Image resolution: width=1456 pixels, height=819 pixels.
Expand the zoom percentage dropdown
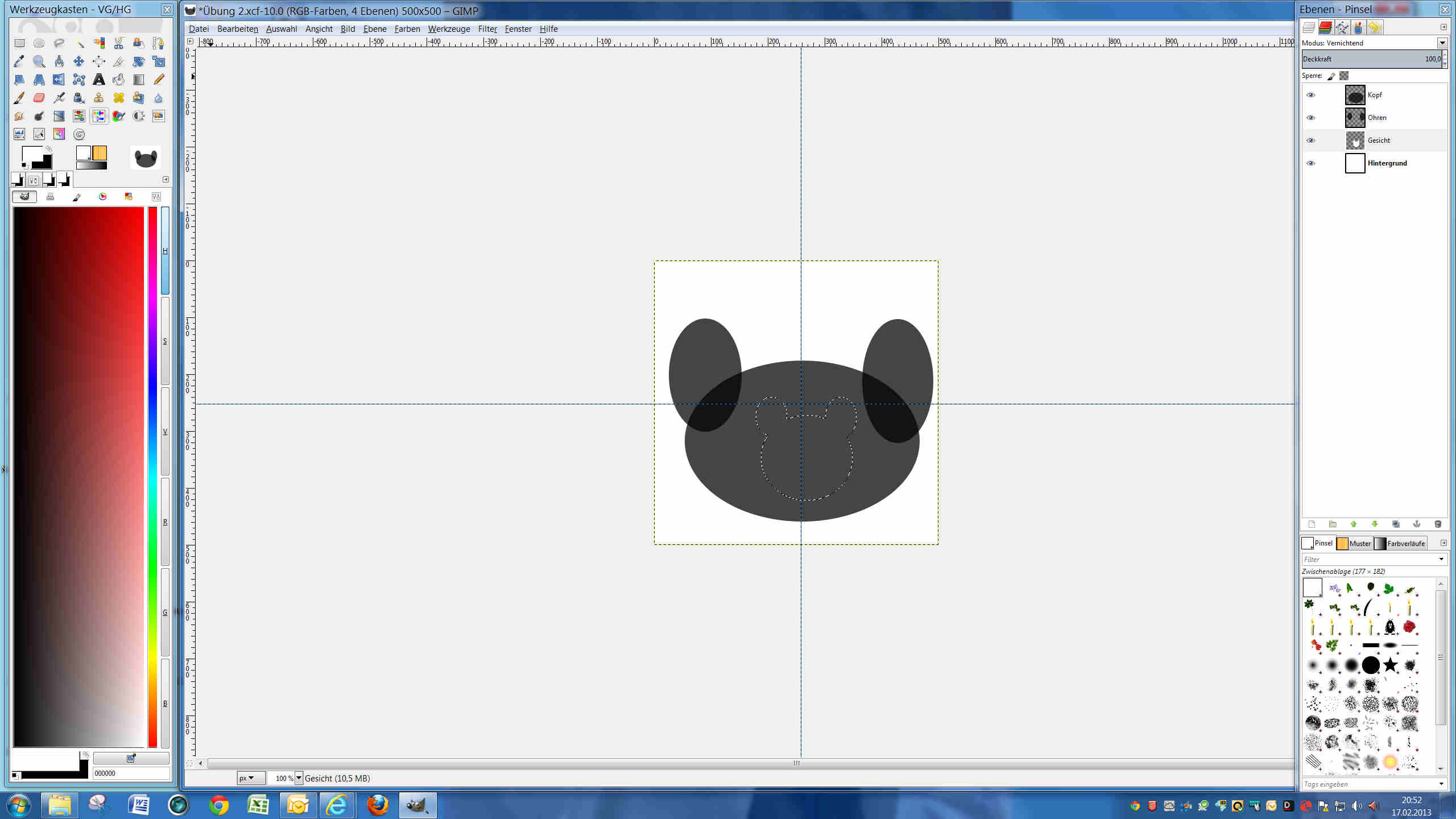point(299,777)
